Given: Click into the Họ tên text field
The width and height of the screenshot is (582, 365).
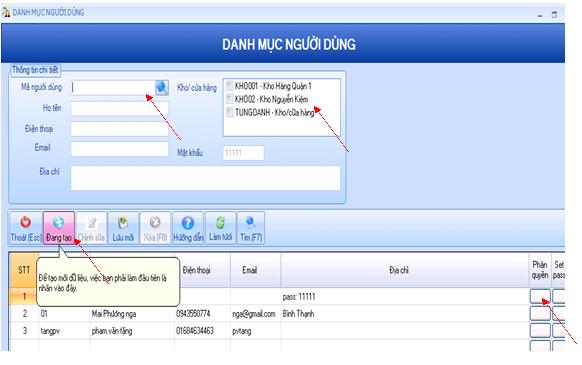Looking at the screenshot, I should click(120, 109).
